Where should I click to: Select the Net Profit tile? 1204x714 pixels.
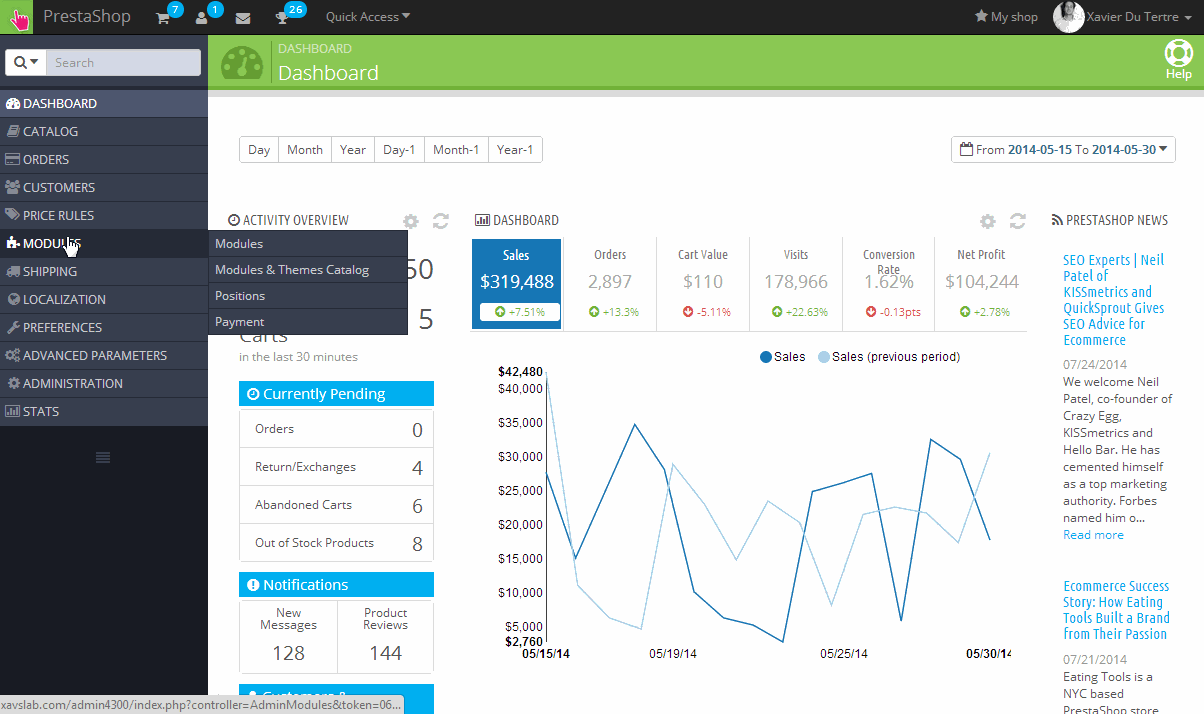(981, 283)
